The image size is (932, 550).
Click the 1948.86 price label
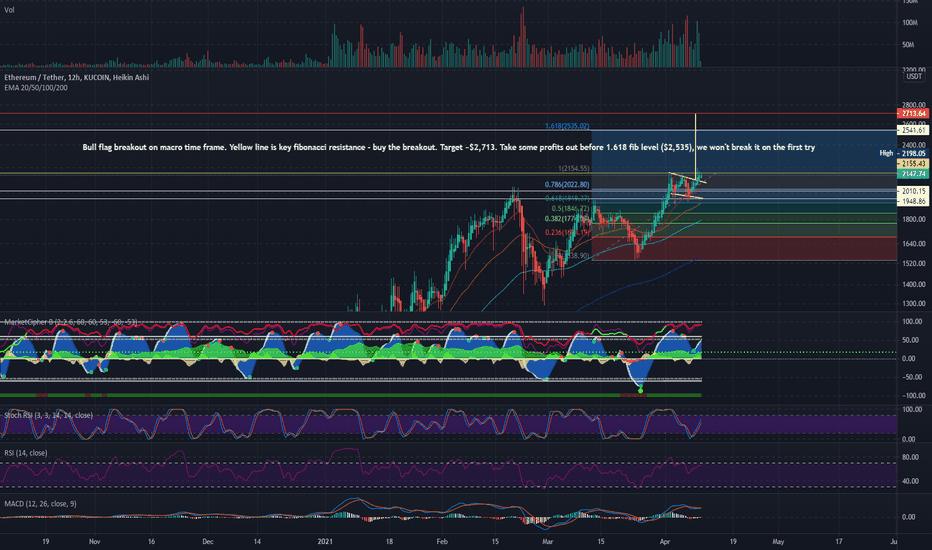click(x=913, y=202)
